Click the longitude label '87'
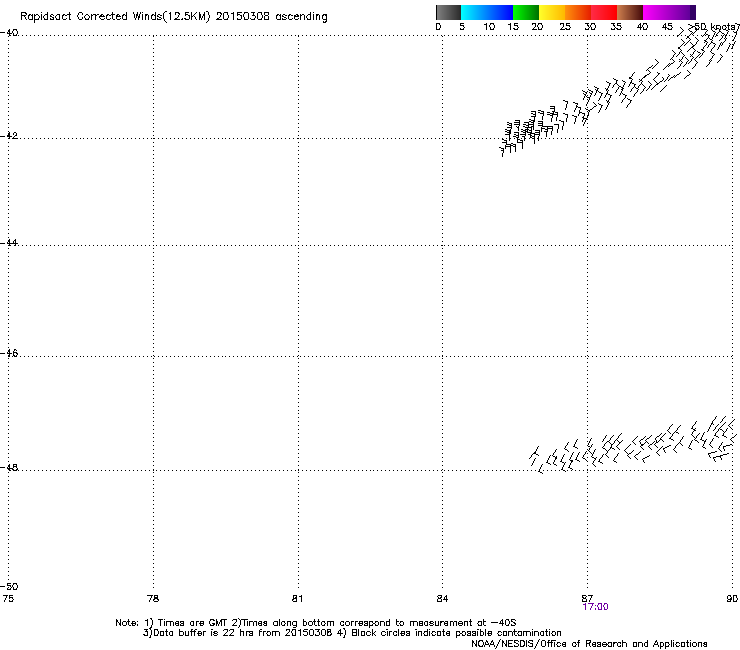Screen dimensions: 740x650 click(587, 599)
